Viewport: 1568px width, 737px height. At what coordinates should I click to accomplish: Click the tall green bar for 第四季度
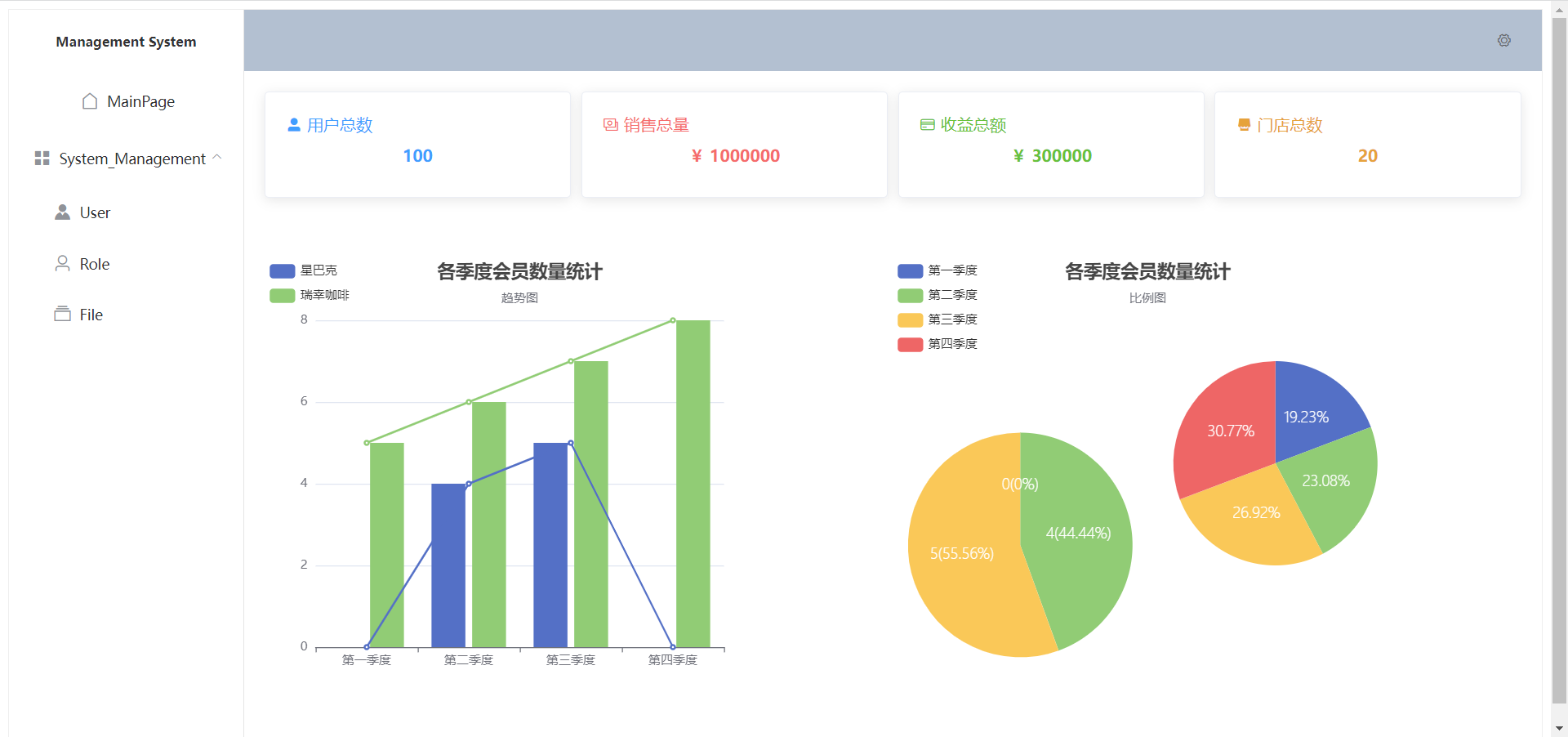click(693, 484)
